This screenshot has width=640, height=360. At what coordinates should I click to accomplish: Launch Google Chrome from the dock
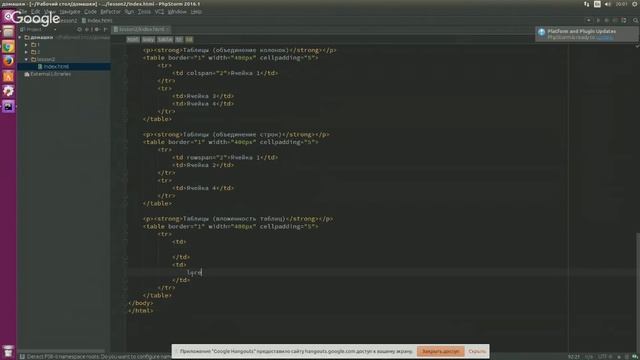tap(8, 47)
